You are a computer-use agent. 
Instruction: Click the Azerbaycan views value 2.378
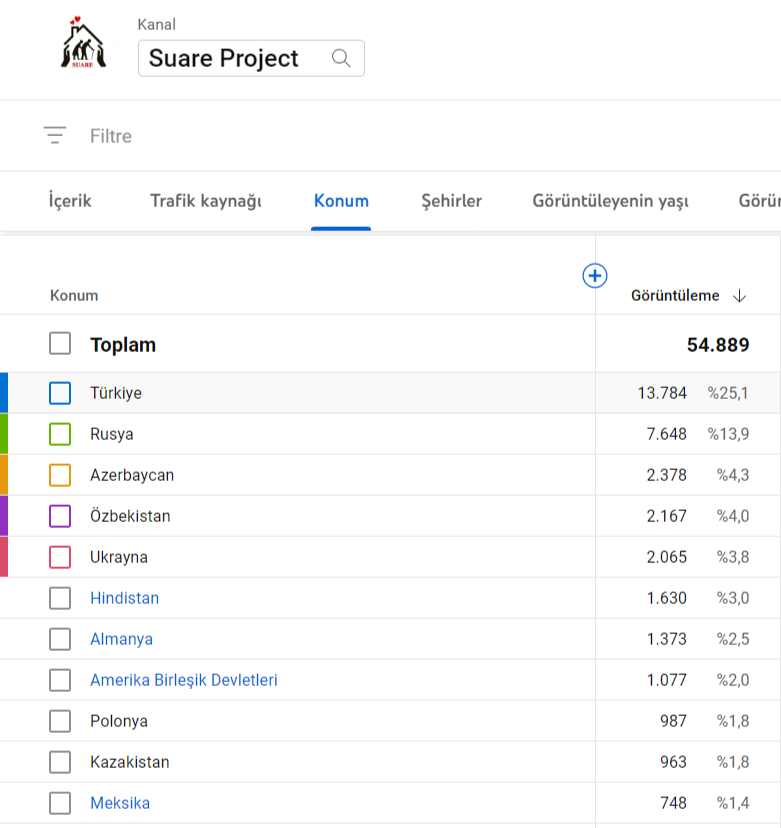tap(666, 475)
